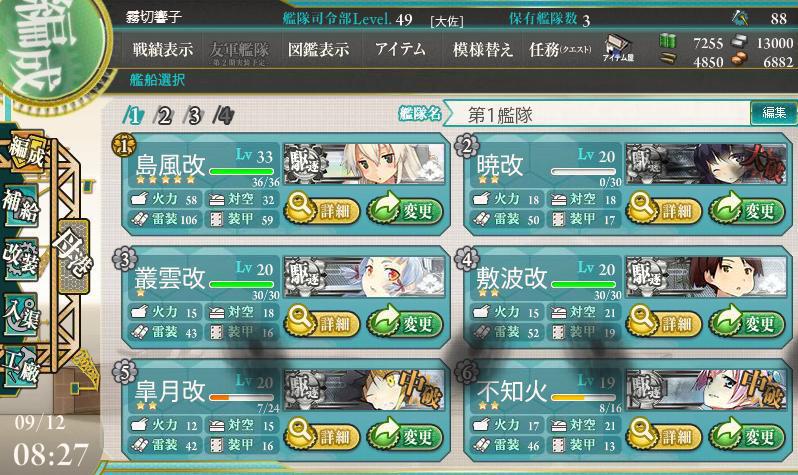
Task: Open the 改装 (remodel) sidebar icon
Action: point(21,259)
